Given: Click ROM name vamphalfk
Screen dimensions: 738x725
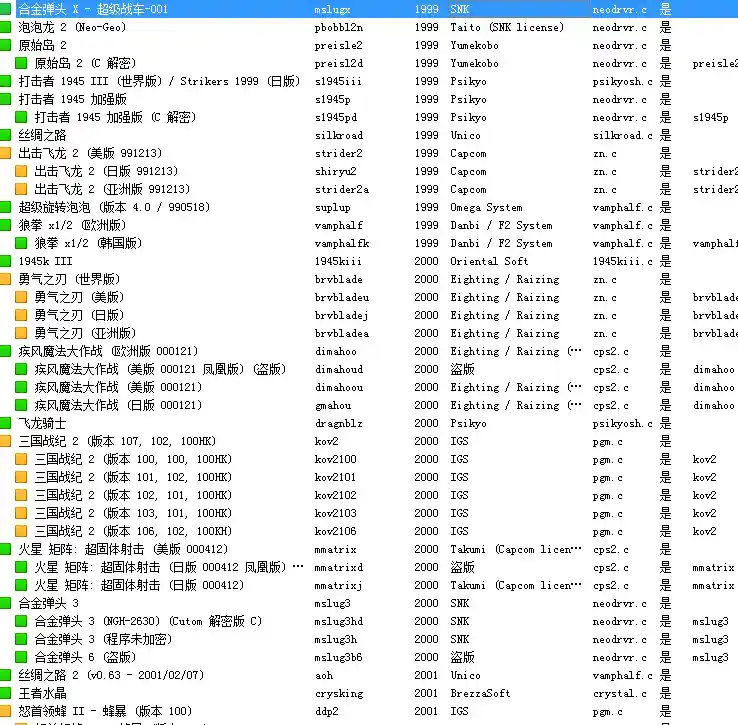Looking at the screenshot, I should coord(342,243).
